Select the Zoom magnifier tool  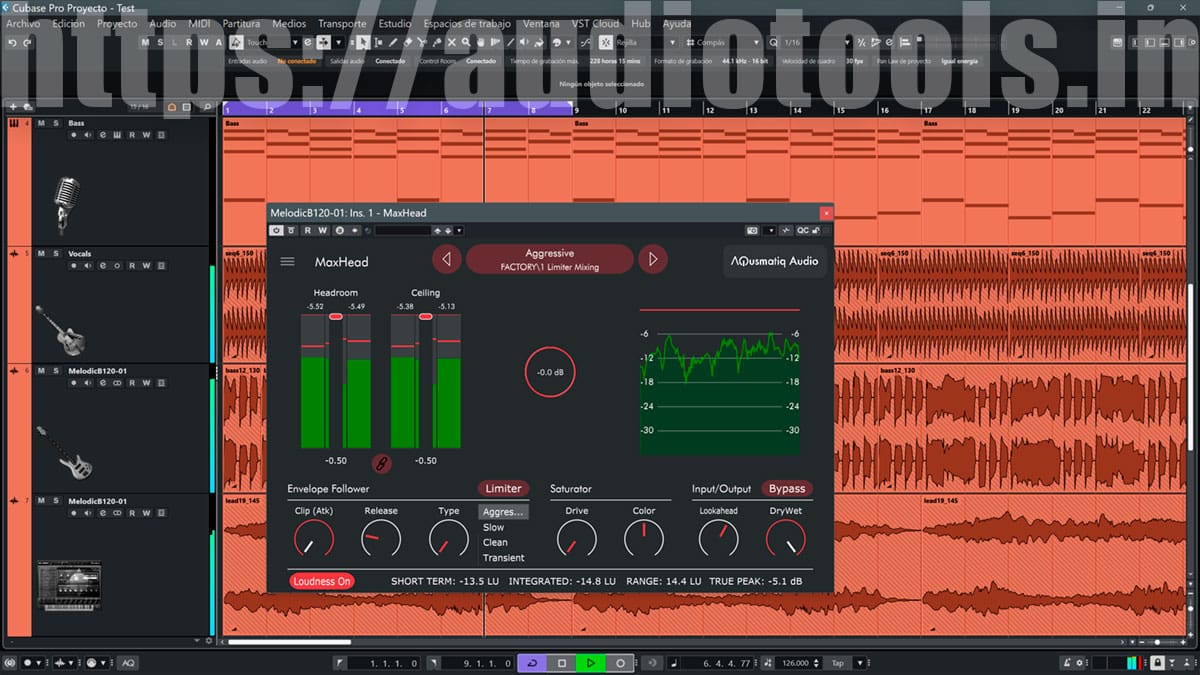(x=467, y=43)
